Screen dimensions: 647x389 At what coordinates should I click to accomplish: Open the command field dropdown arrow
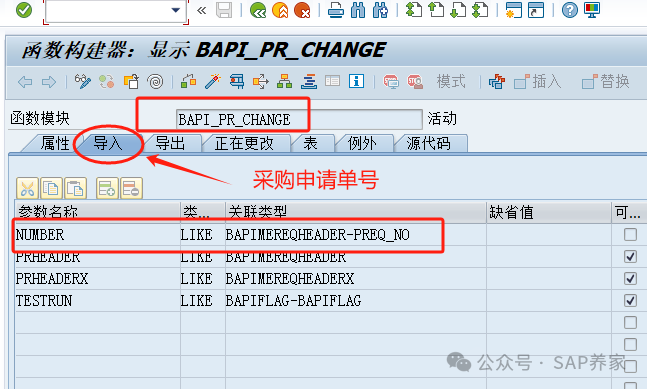pyautogui.click(x=176, y=10)
